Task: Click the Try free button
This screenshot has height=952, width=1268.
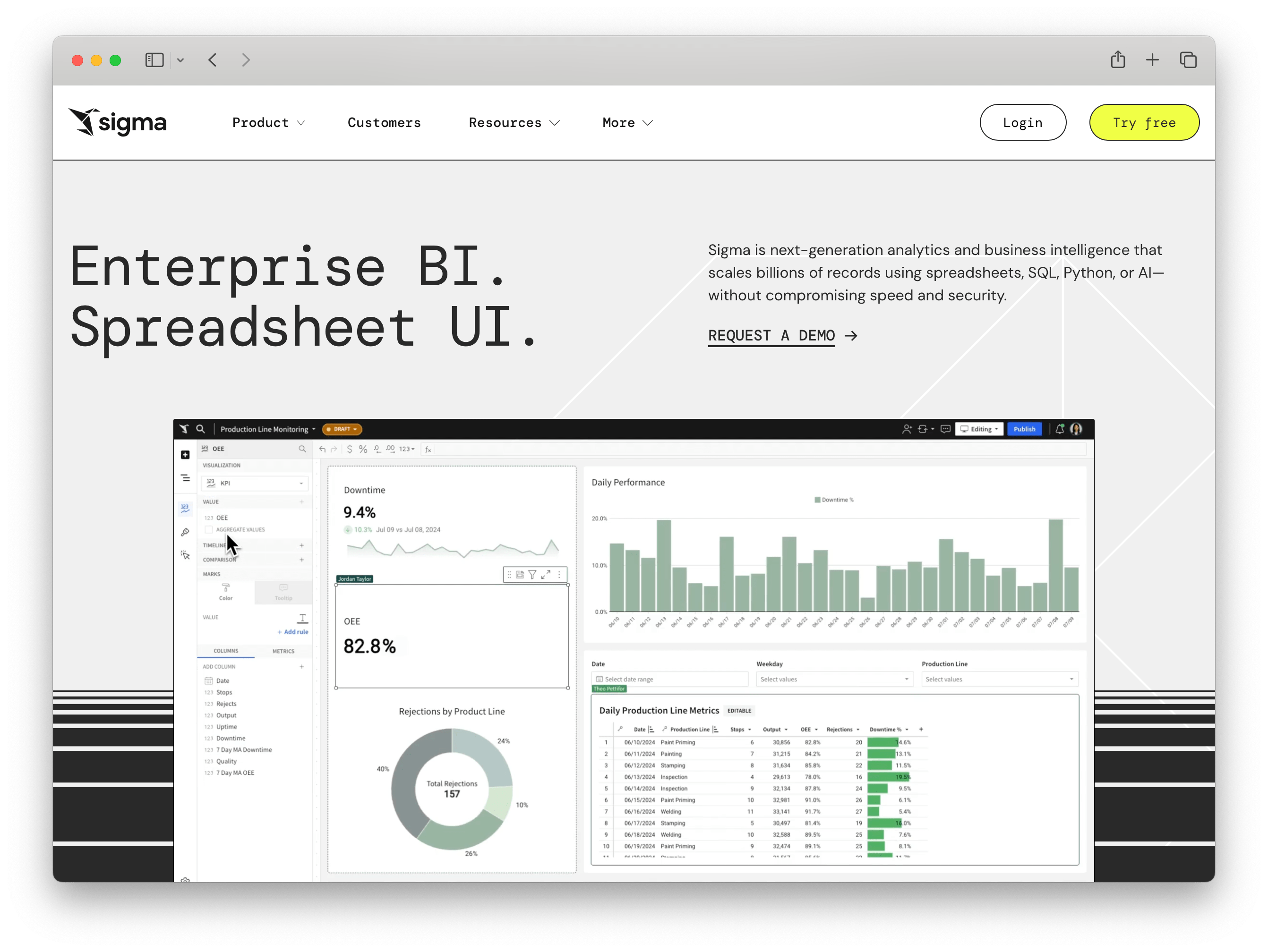Action: [1144, 123]
